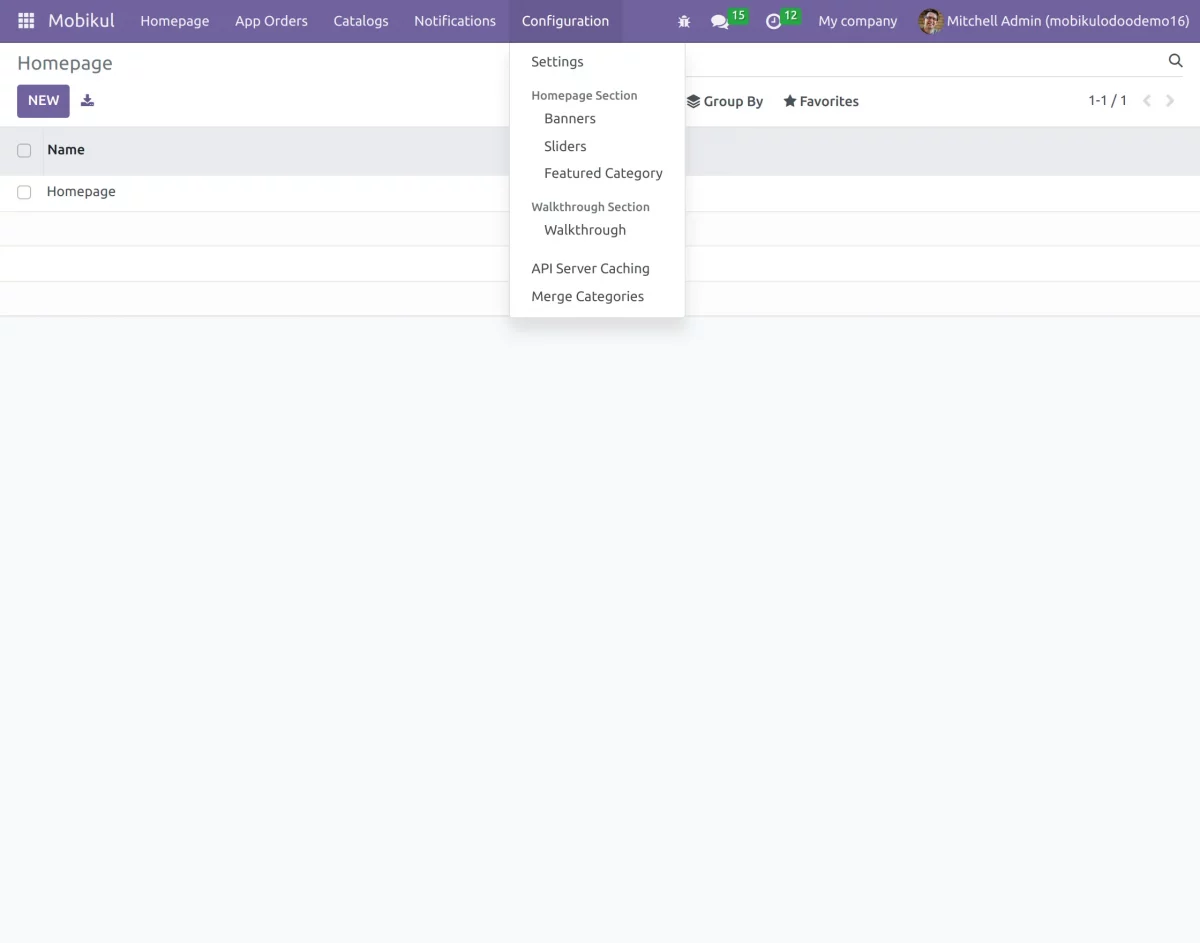
Task: Open the My company switcher
Action: click(x=857, y=21)
